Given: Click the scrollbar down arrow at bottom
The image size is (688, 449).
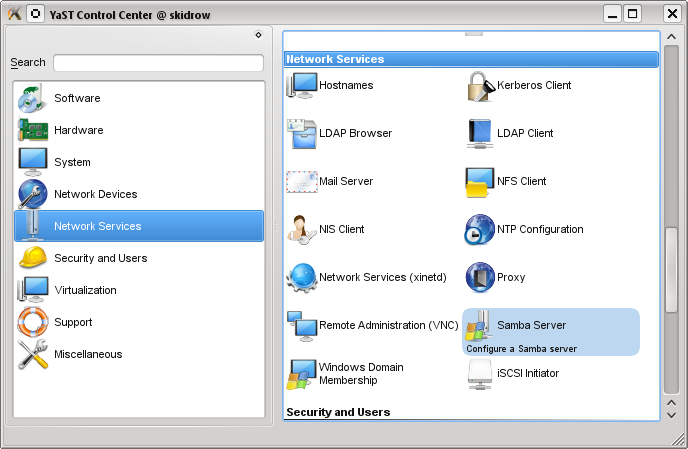Looking at the screenshot, I should point(671,415).
